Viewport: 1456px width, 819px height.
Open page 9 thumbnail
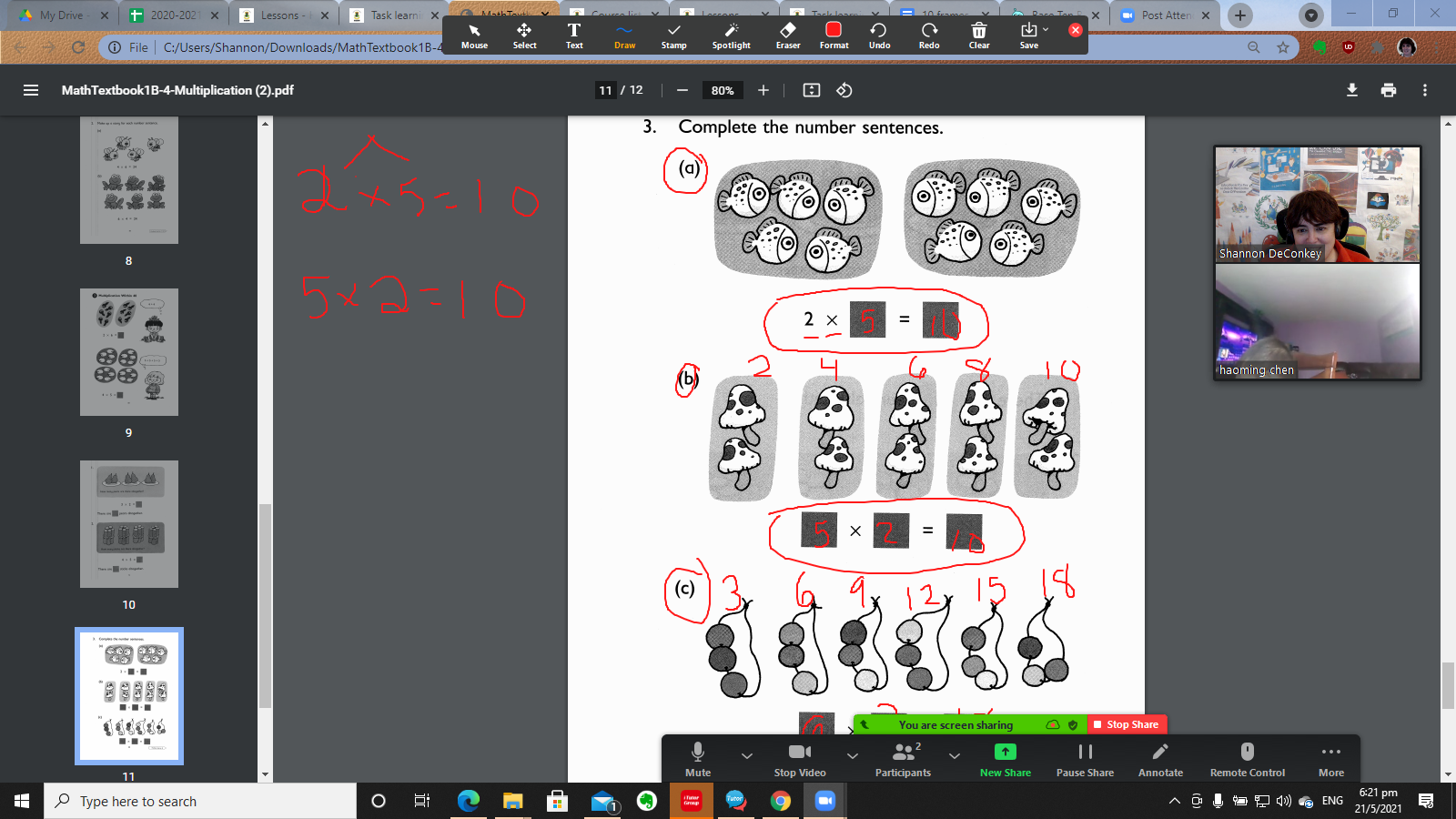(129, 352)
